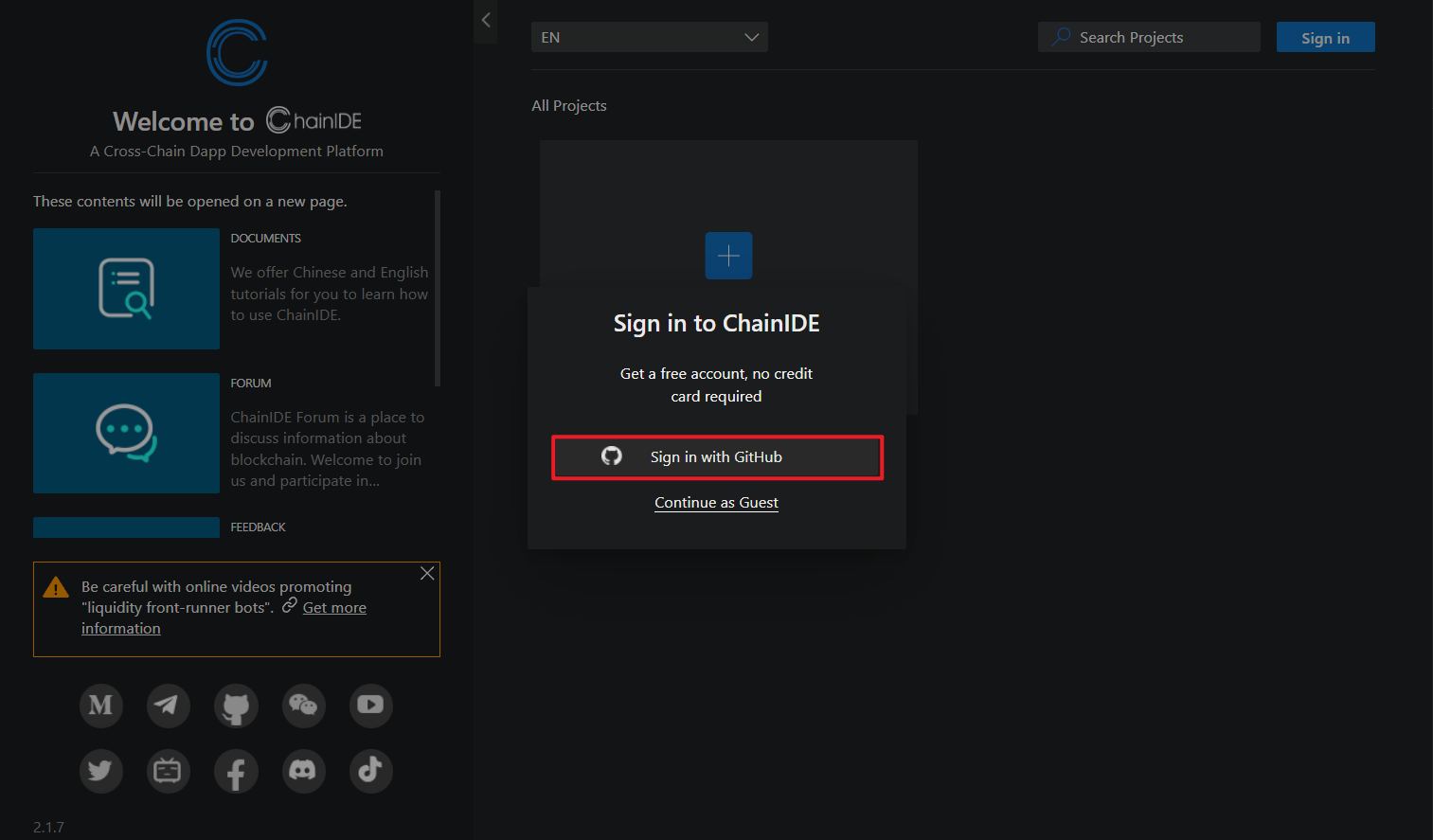The image size is (1433, 840).
Task: Open the Telegram channel icon
Action: point(169,706)
